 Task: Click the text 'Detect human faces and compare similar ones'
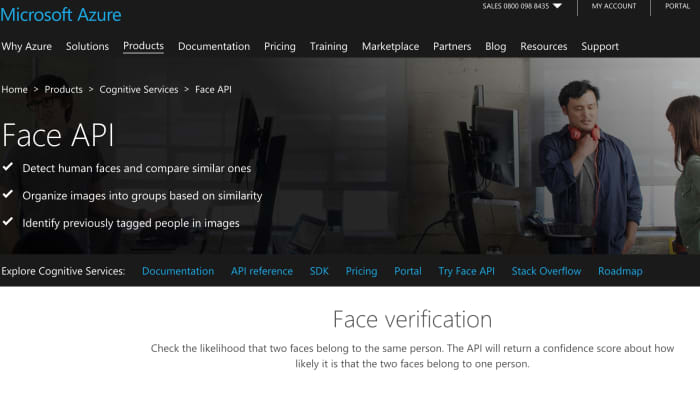point(137,168)
